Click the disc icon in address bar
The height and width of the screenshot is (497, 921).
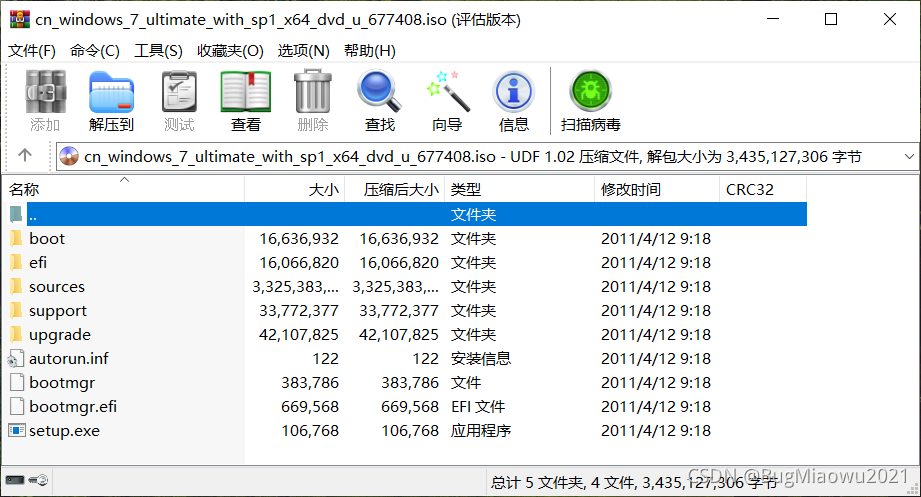tap(69, 156)
